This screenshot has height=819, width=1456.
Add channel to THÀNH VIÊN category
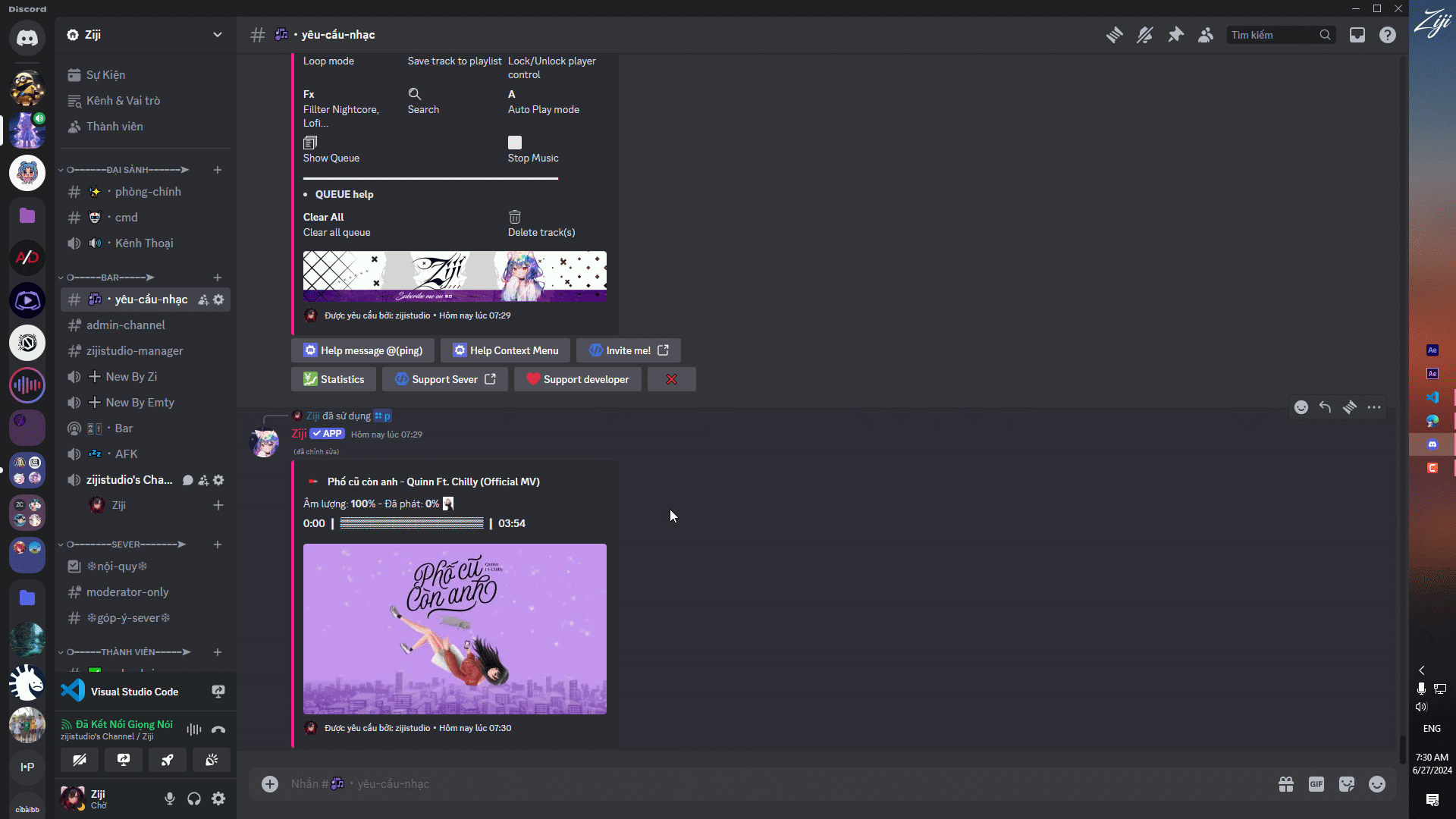[218, 652]
